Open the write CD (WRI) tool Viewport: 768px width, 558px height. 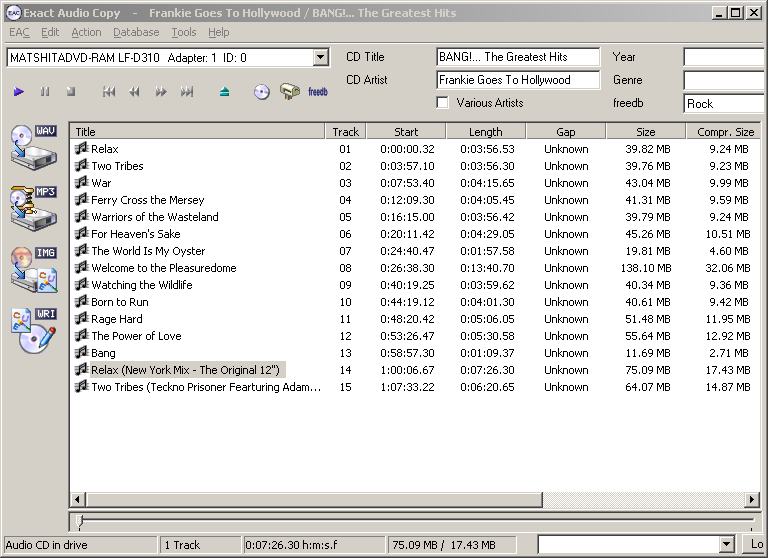point(34,331)
